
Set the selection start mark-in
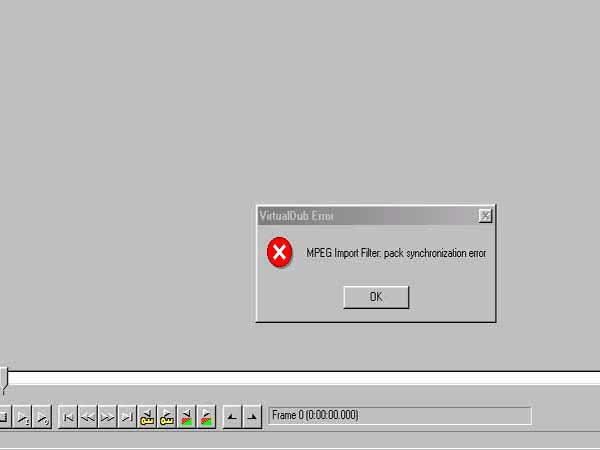232,417
